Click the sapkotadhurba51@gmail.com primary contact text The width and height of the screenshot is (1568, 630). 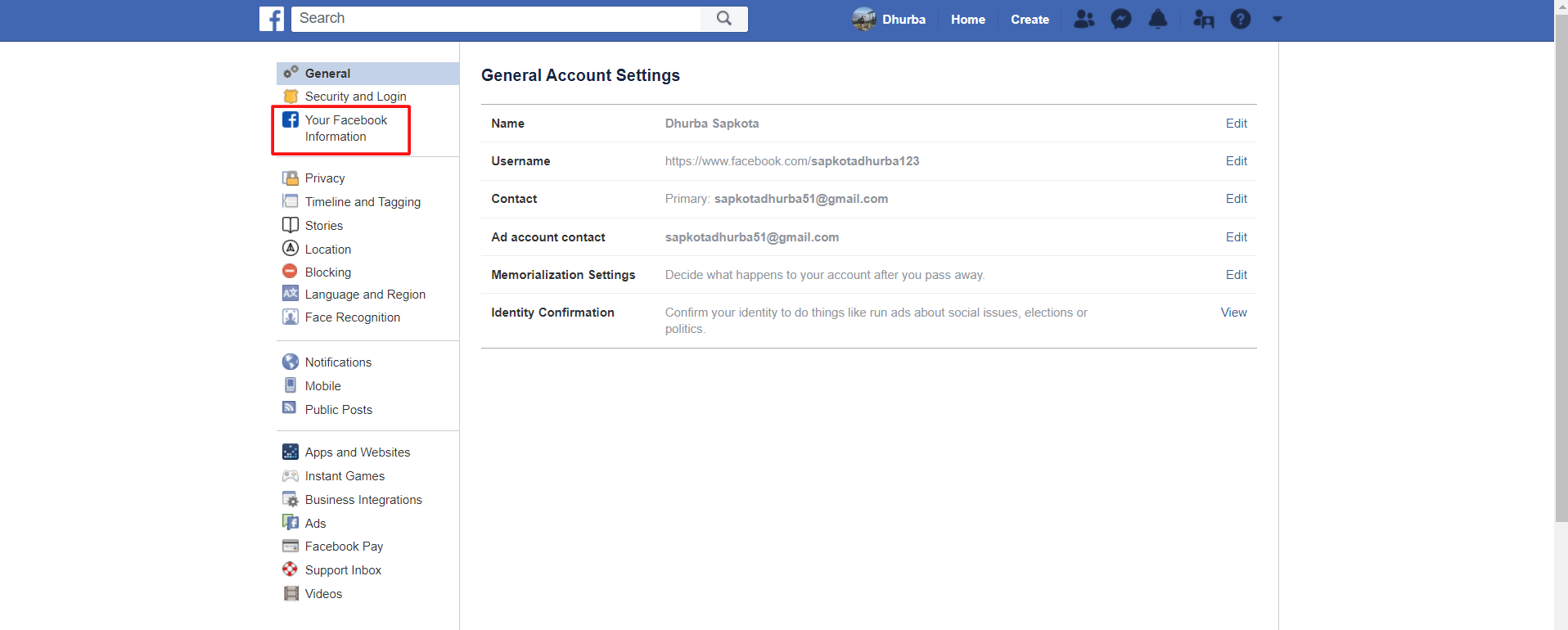pos(800,199)
